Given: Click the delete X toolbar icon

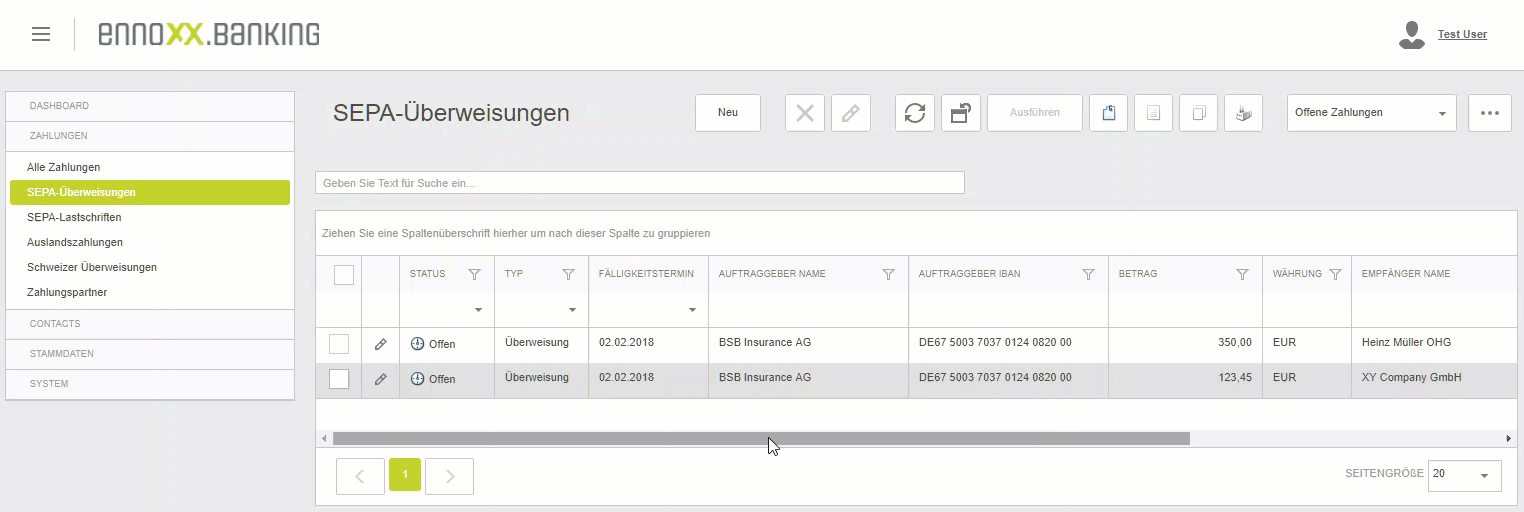Looking at the screenshot, I should 804,113.
